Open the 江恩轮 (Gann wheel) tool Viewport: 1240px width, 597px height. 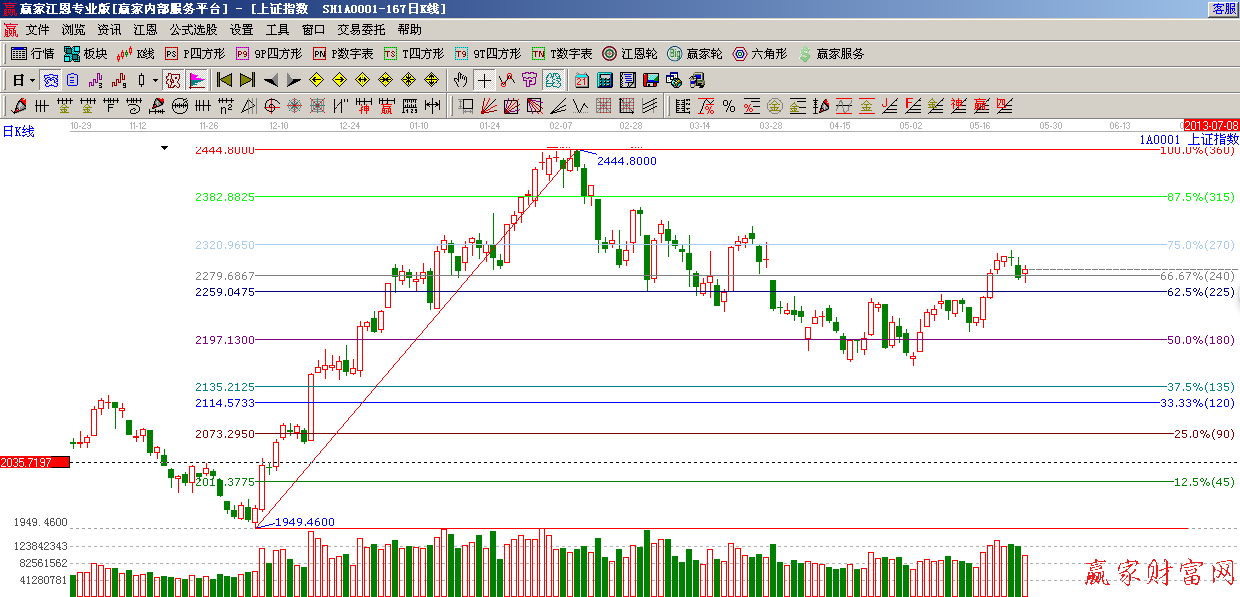pos(630,54)
